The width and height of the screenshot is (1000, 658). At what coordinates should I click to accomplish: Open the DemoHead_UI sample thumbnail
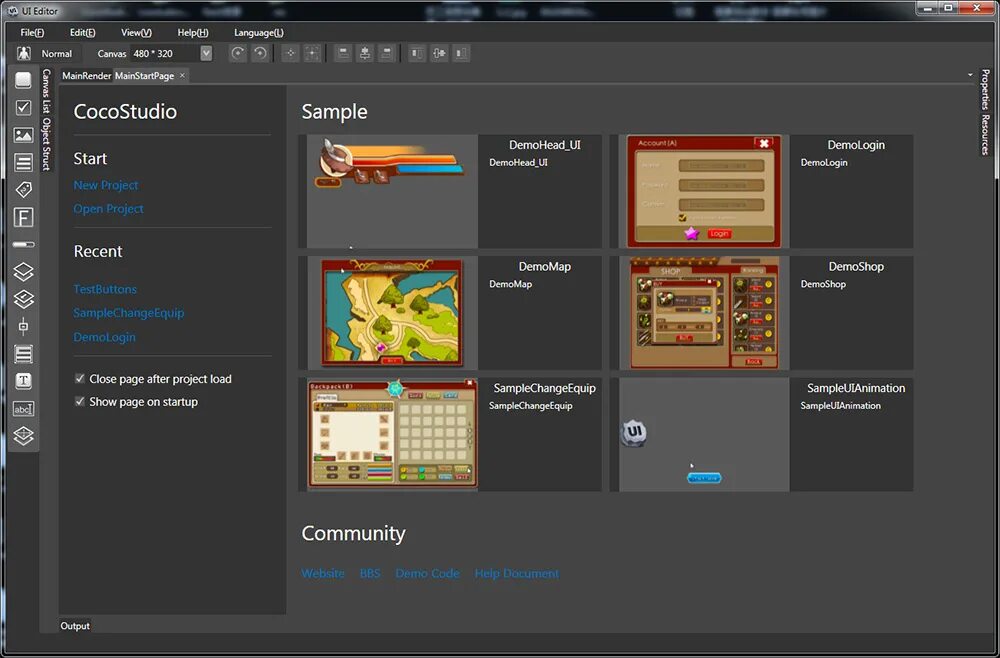pos(392,191)
